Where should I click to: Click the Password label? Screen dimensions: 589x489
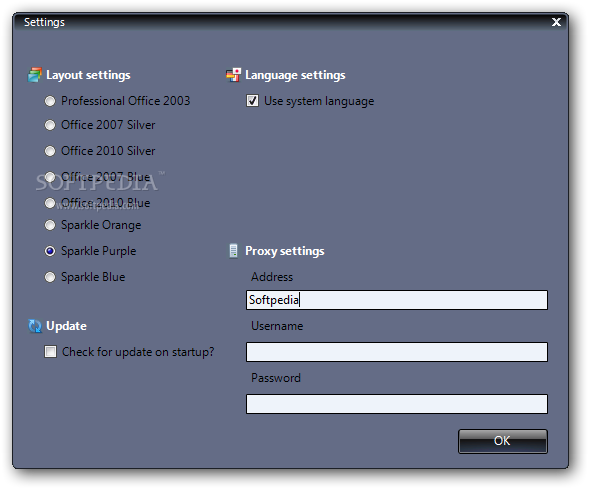point(276,378)
